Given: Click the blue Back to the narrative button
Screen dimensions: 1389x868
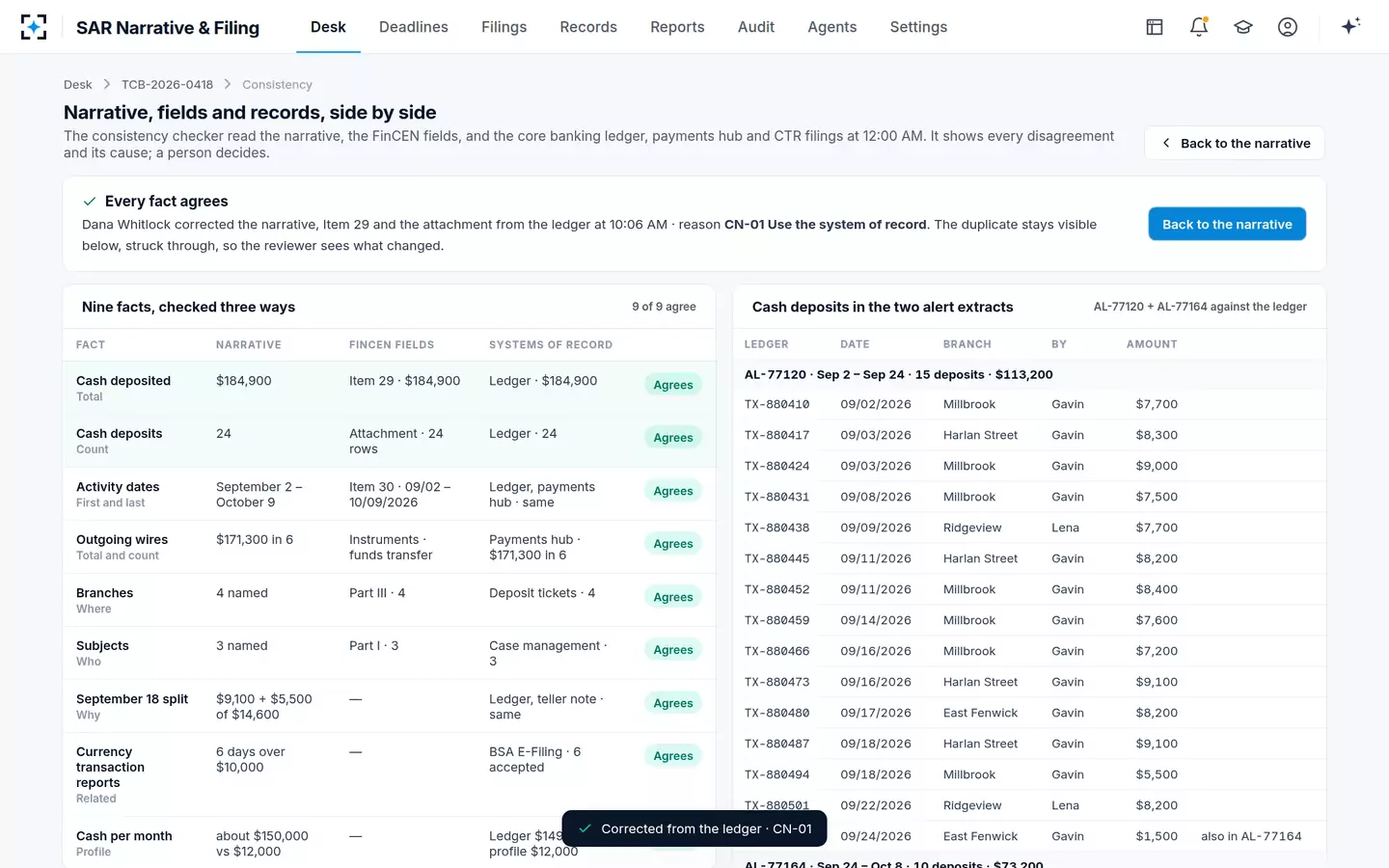Looking at the screenshot, I should click(x=1227, y=224).
